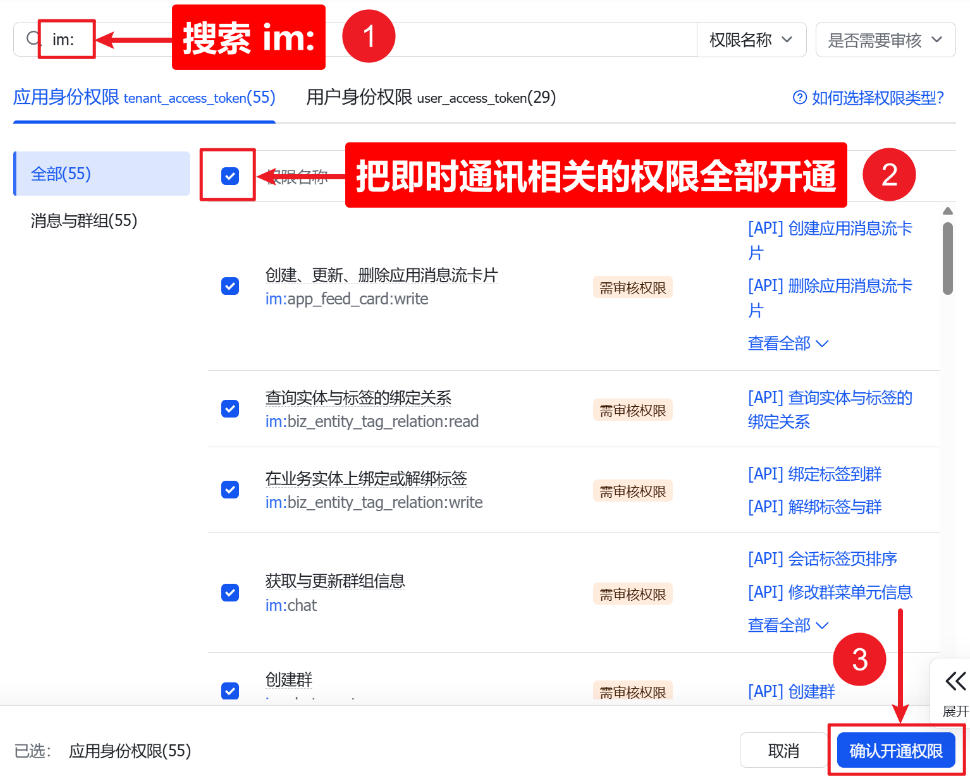This screenshot has width=970, height=779.
Task: Click the help question-mark icon
Action: pos(799,97)
